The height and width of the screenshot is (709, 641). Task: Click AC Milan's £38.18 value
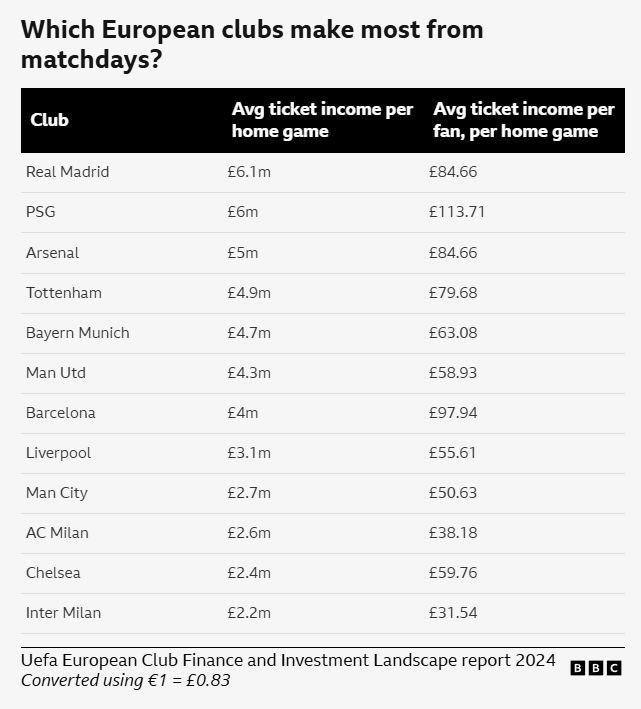[x=453, y=533]
